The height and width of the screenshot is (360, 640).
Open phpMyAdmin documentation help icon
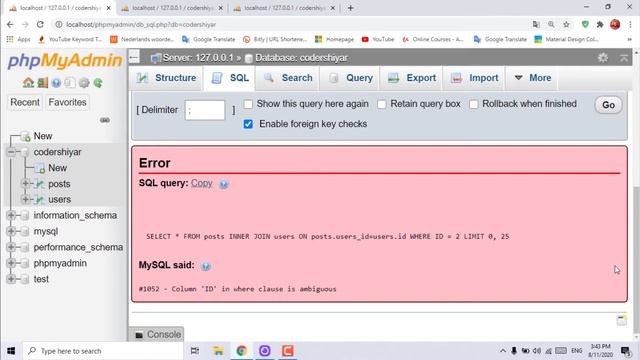tap(56, 83)
